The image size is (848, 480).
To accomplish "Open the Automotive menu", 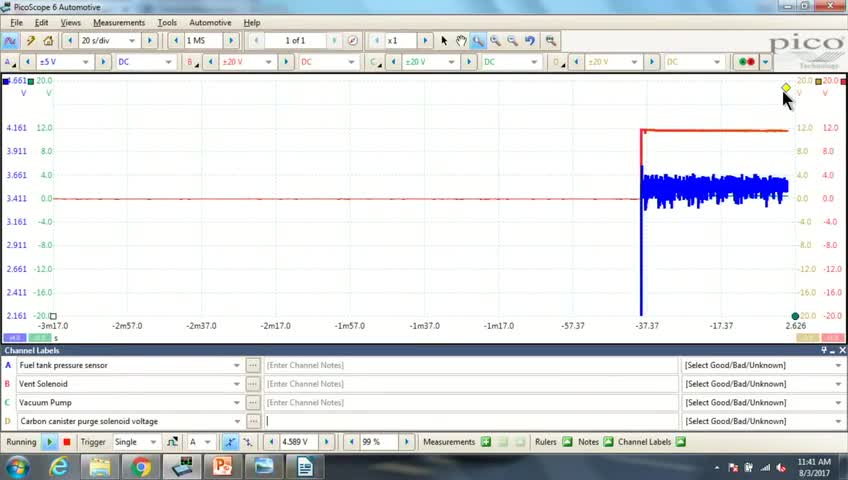I will [210, 23].
